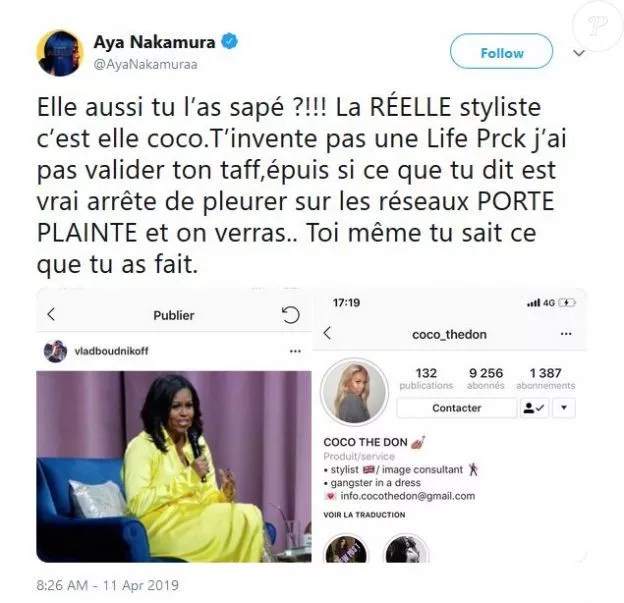Screen dimensions: 624x603
Task: Open the 1 387 abonnements list
Action: pyautogui.click(x=545, y=379)
